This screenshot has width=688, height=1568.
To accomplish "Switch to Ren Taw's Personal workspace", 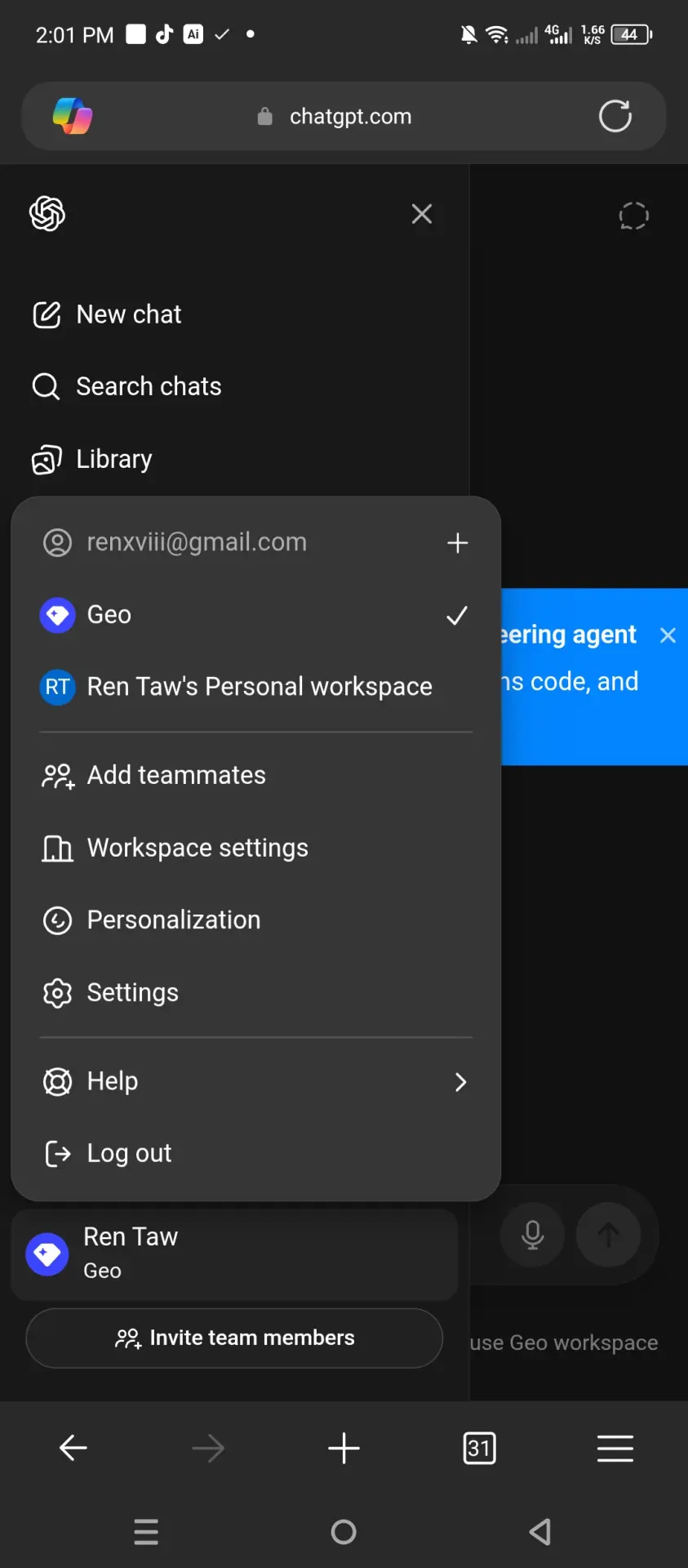I will 255,687.
